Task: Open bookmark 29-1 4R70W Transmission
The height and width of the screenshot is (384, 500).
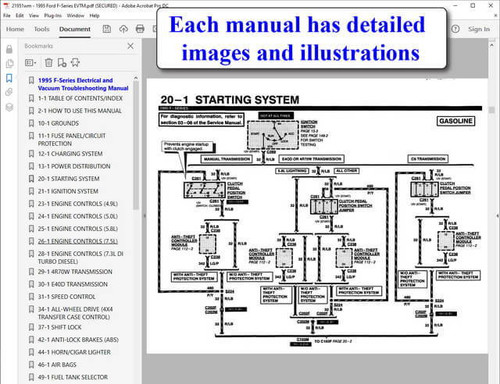Action: pos(75,272)
